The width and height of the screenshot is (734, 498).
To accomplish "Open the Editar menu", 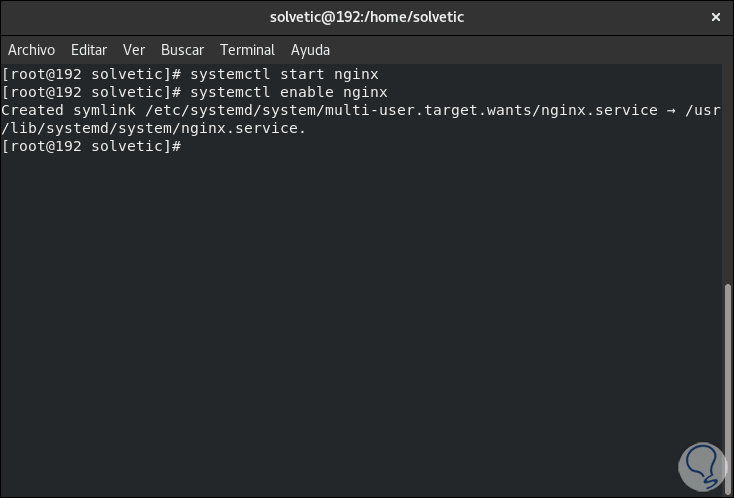I will (89, 50).
